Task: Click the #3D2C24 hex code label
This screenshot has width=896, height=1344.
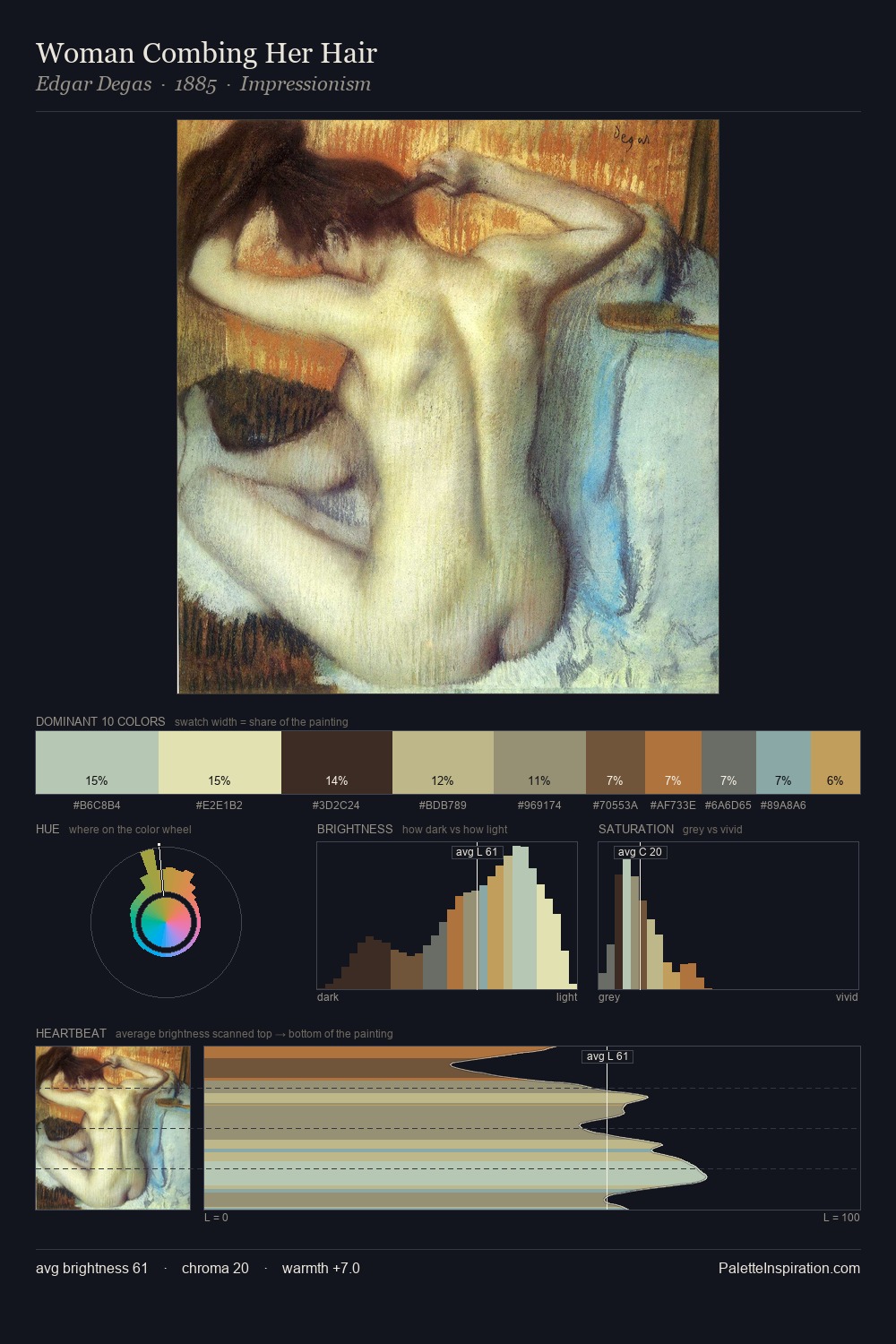Action: point(337,806)
